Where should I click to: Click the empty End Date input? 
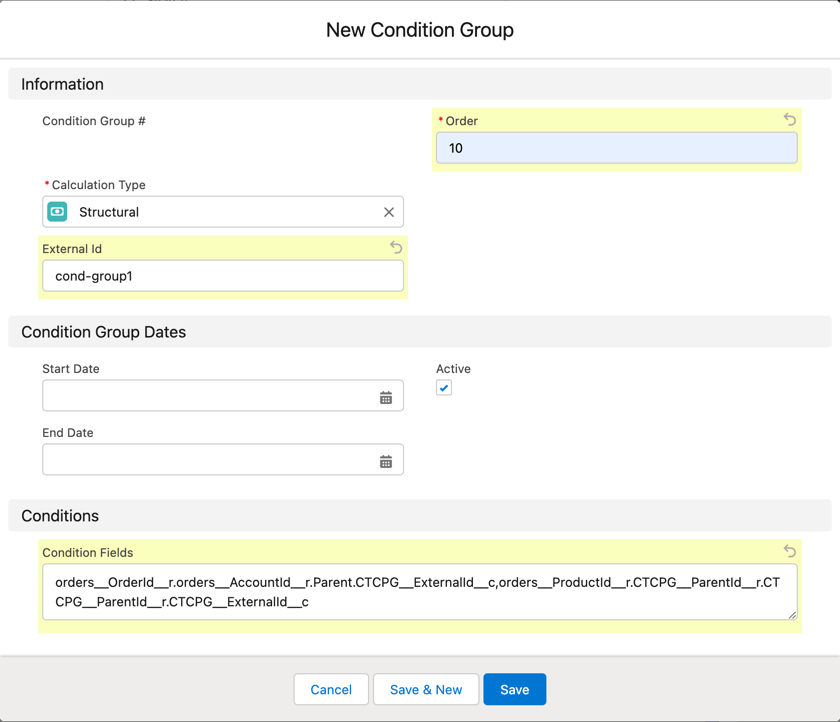(200, 460)
